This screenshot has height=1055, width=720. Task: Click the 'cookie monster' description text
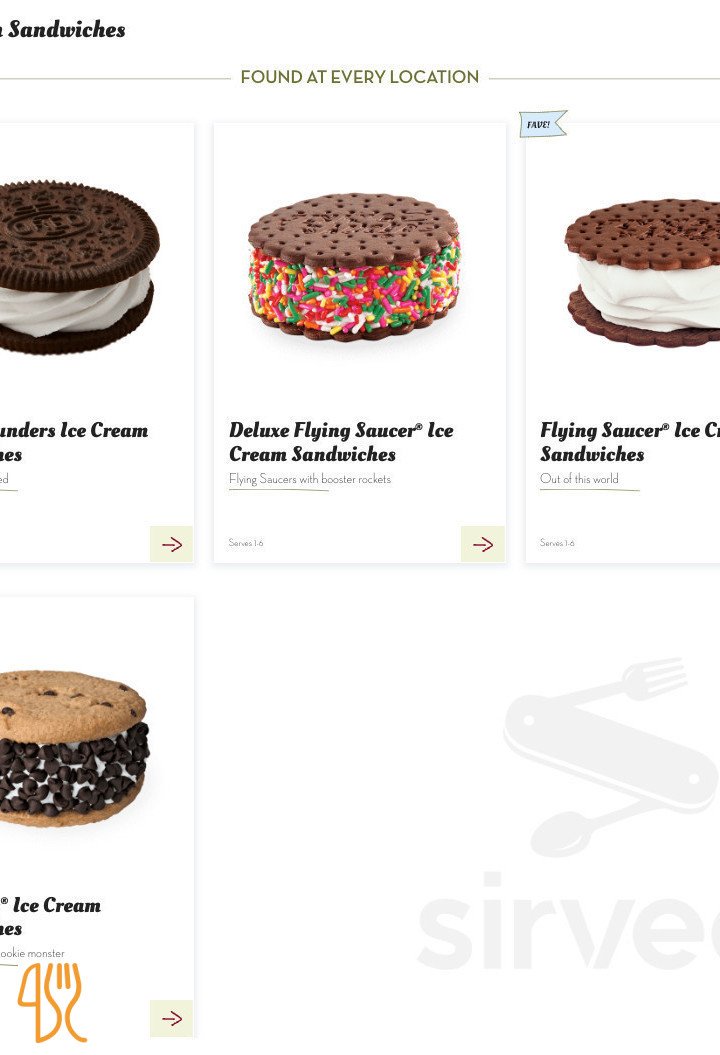tap(32, 953)
